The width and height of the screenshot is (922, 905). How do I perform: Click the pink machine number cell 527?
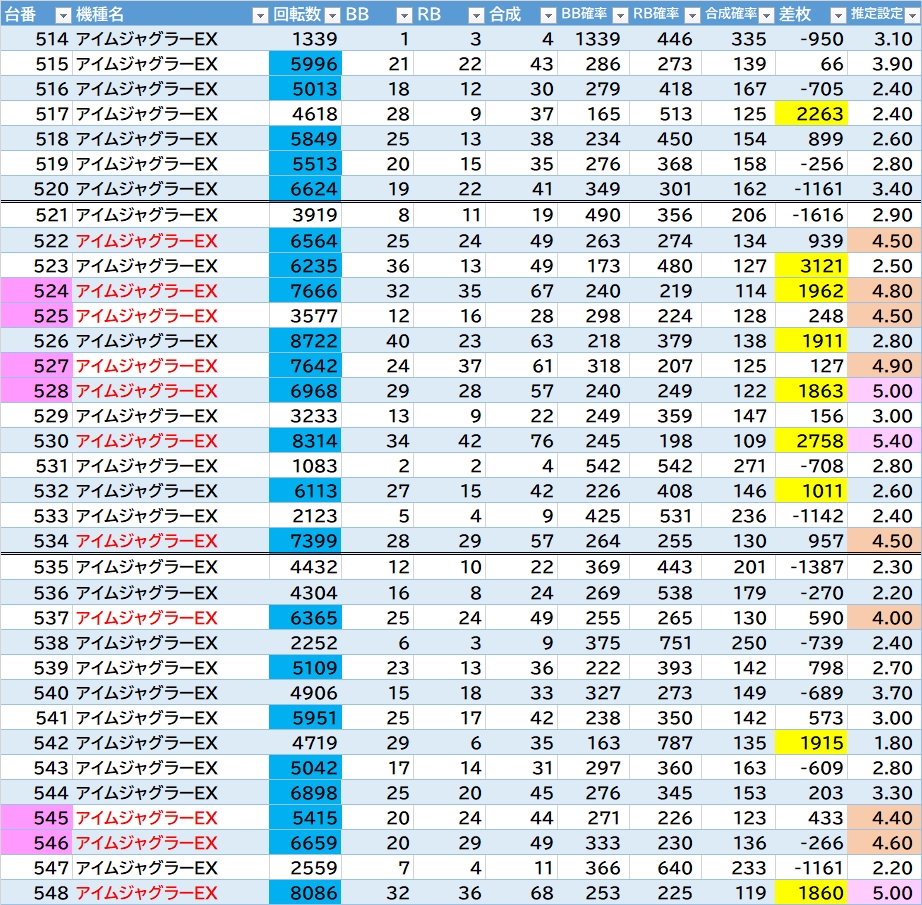pyautogui.click(x=36, y=366)
